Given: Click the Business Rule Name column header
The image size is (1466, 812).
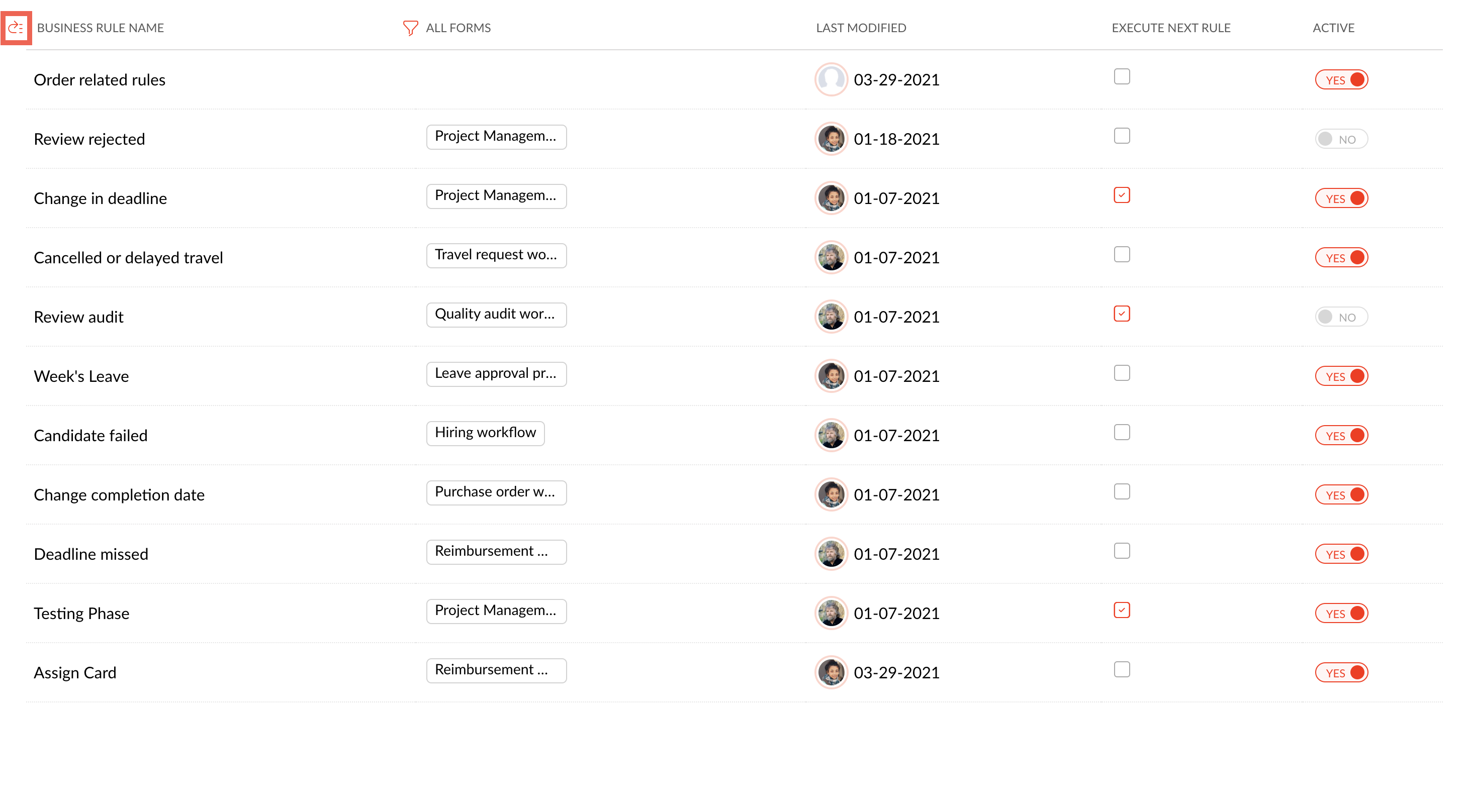Looking at the screenshot, I should 100,28.
